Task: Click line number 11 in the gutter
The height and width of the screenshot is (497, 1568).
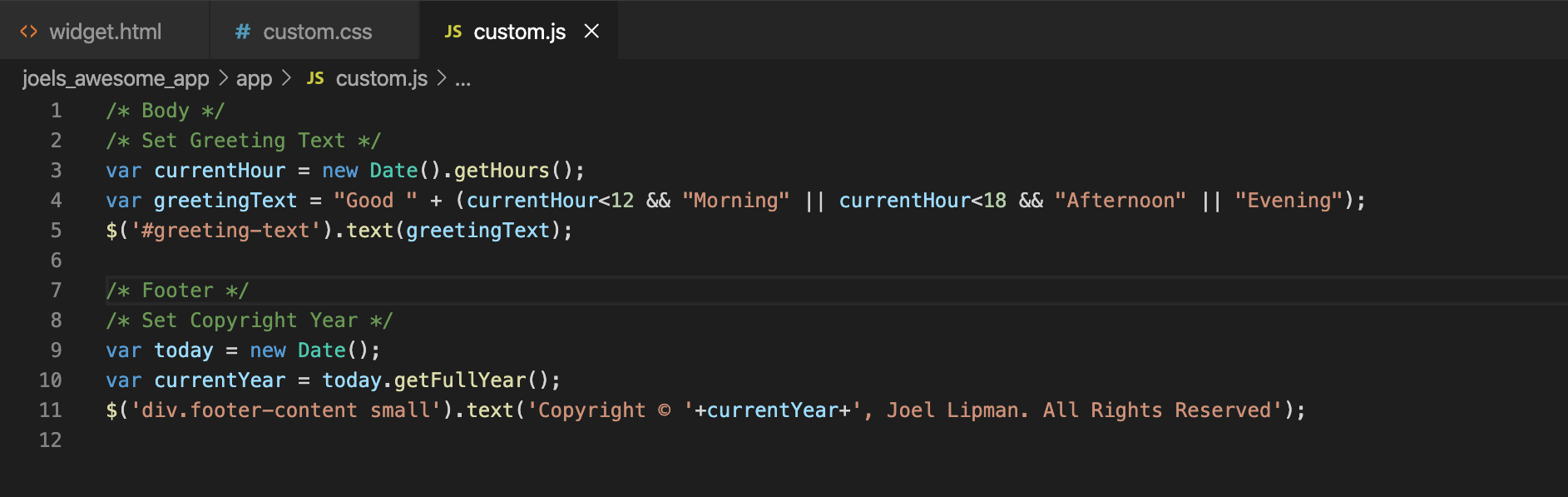Action: click(x=51, y=410)
